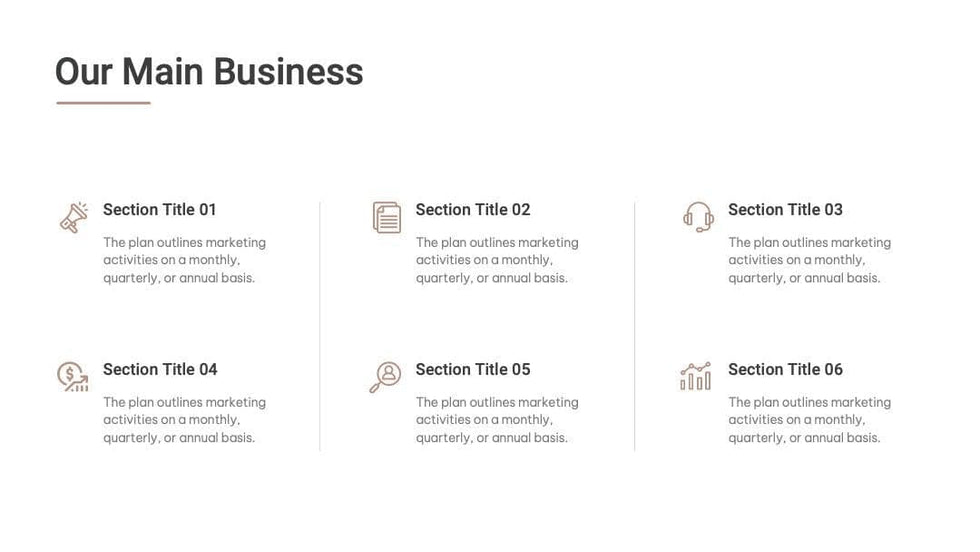This screenshot has height=552, width=980.
Task: Click the person search icon beside Section Title 05
Action: click(x=385, y=377)
